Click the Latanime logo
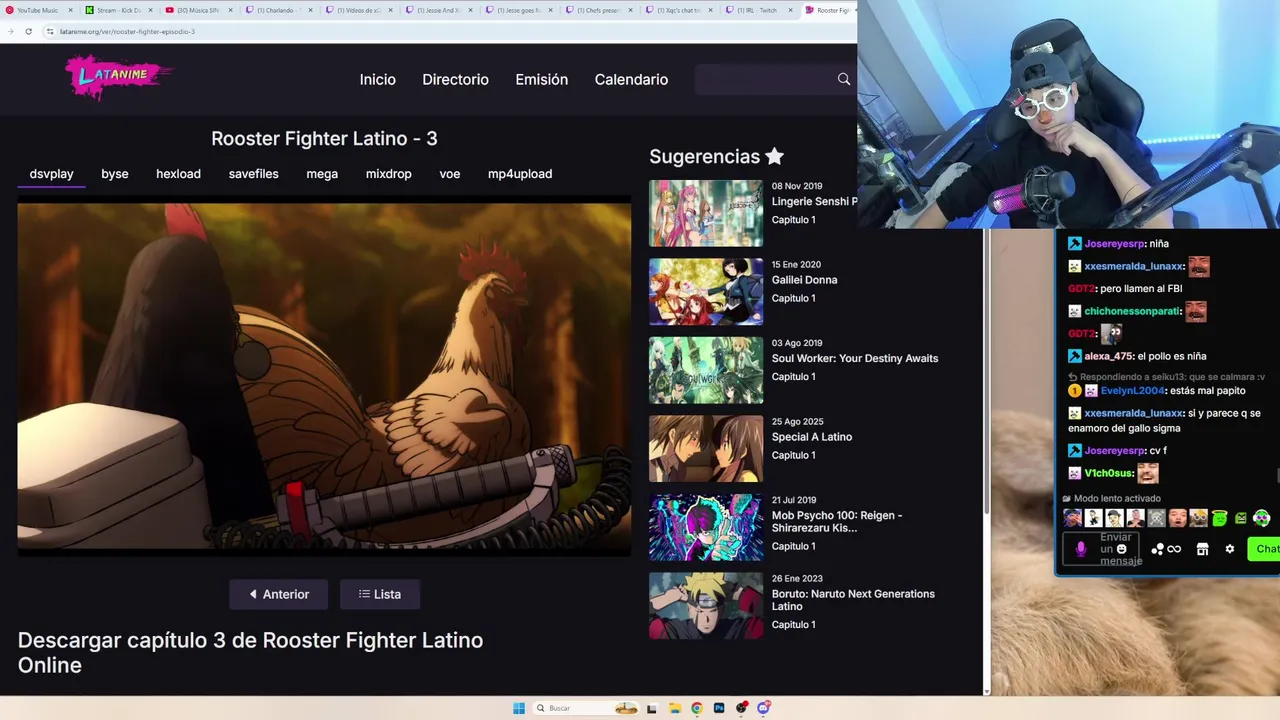 pos(119,77)
